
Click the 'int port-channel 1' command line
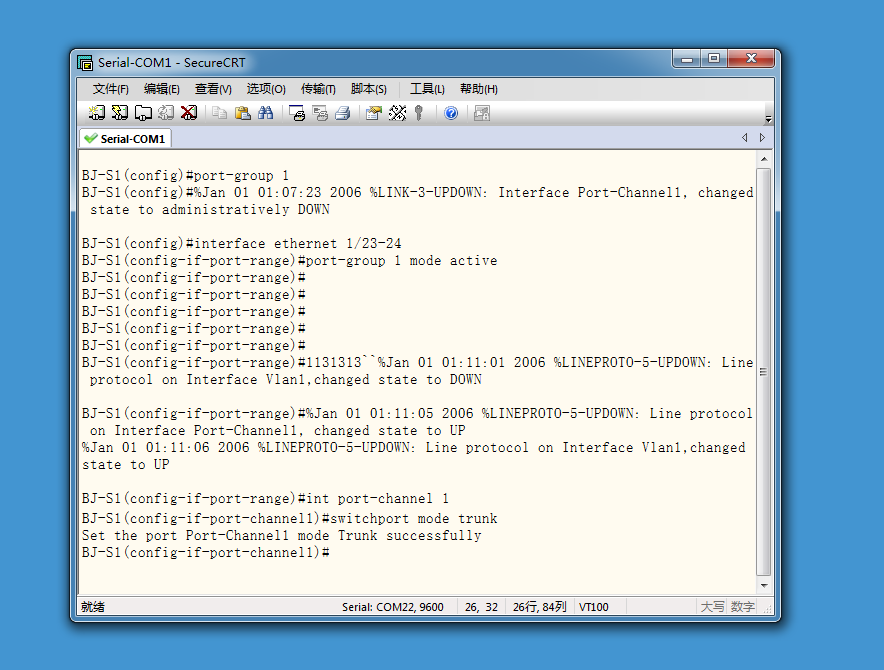[265, 499]
